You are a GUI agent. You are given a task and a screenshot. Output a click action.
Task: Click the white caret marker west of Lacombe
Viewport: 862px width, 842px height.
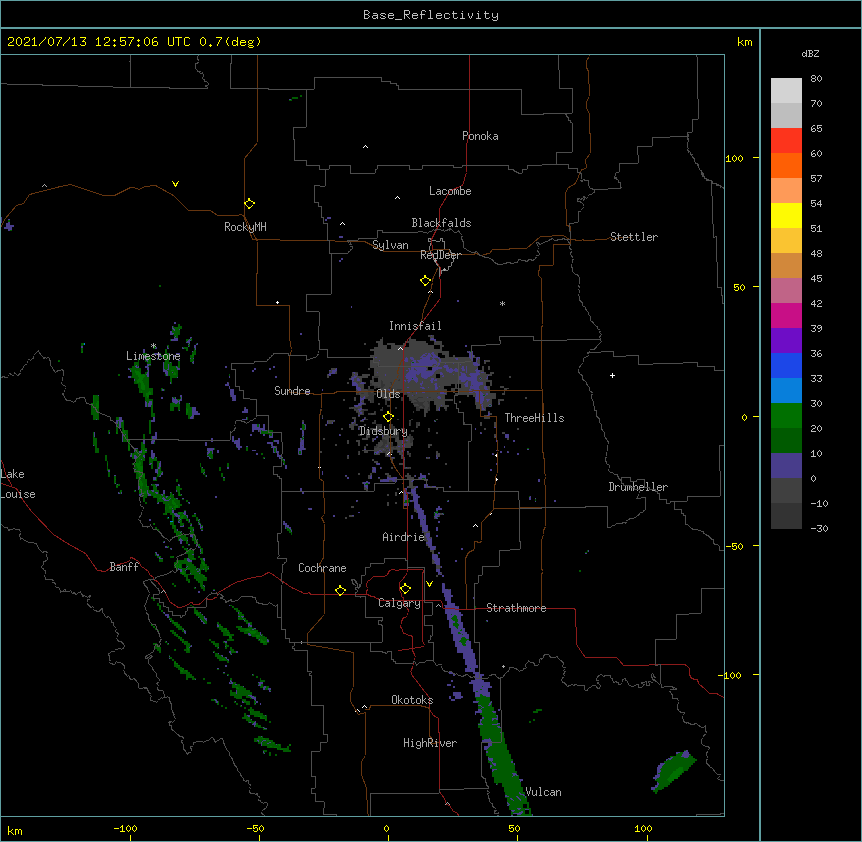(x=397, y=198)
